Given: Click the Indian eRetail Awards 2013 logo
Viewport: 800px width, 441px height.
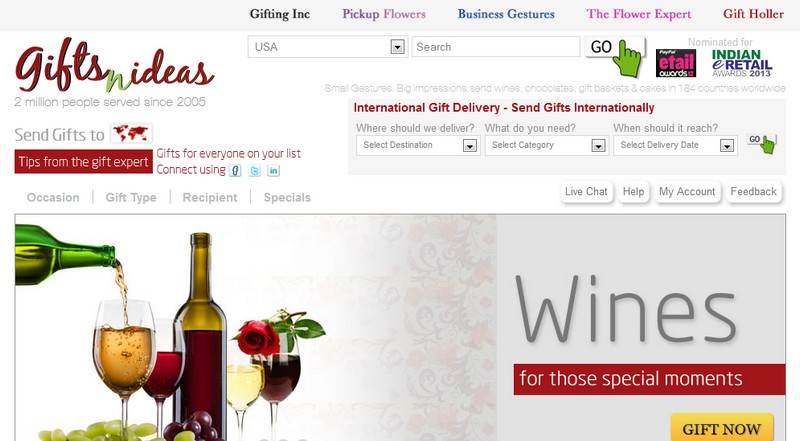Looking at the screenshot, I should coord(741,63).
